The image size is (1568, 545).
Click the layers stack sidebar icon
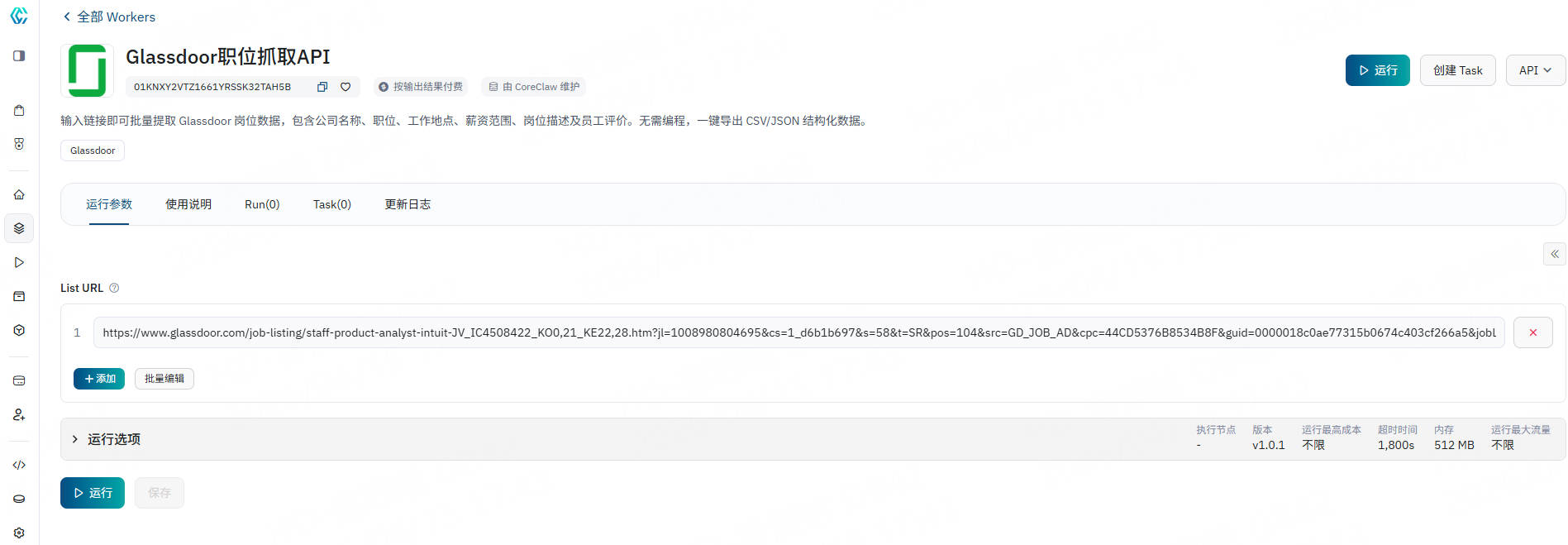point(19,228)
